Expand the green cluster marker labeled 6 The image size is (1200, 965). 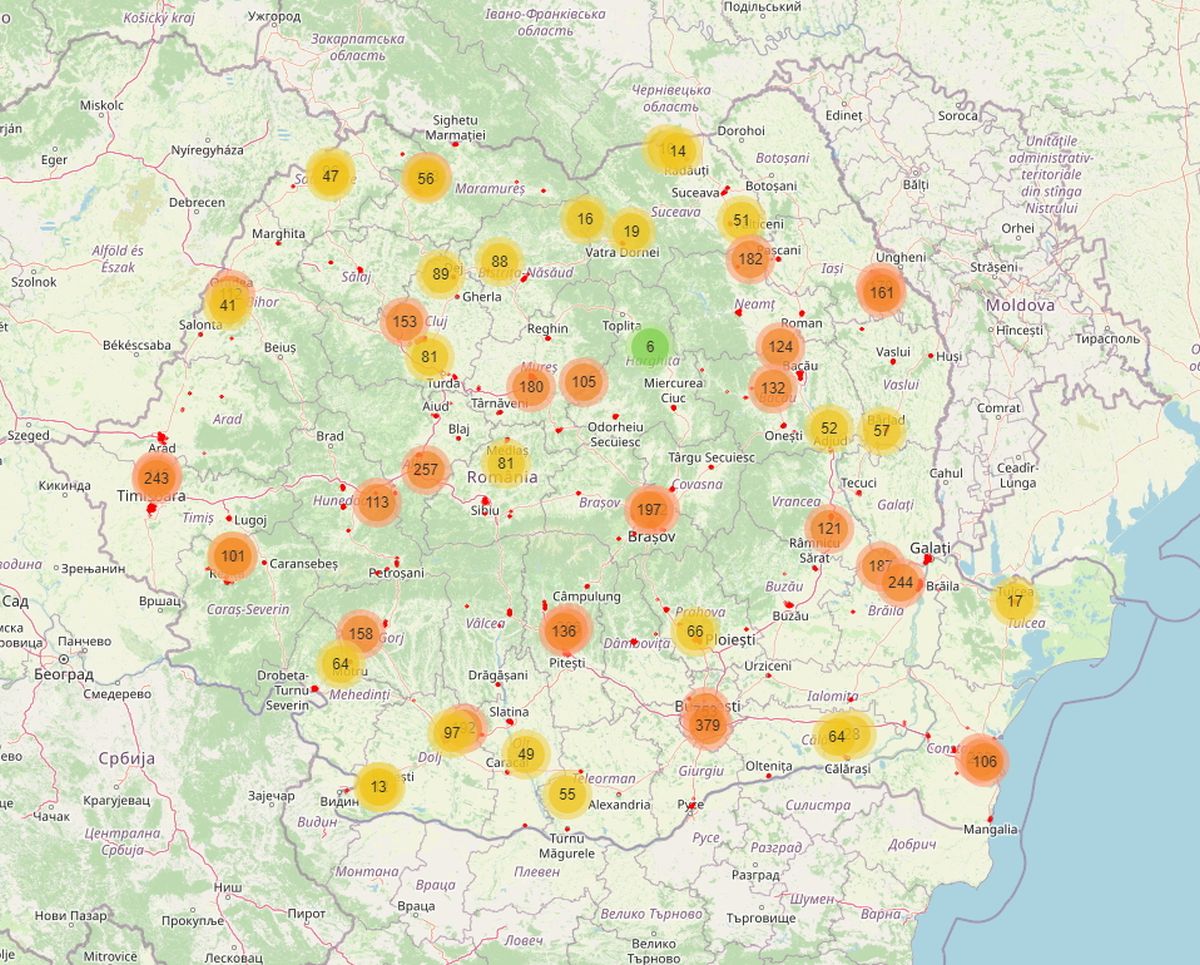[650, 347]
